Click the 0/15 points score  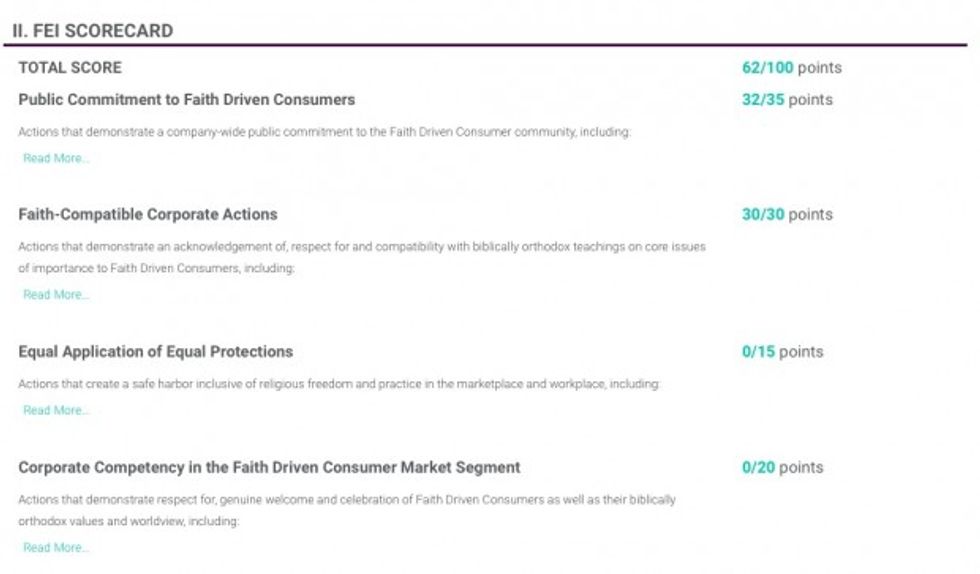pyautogui.click(x=782, y=352)
